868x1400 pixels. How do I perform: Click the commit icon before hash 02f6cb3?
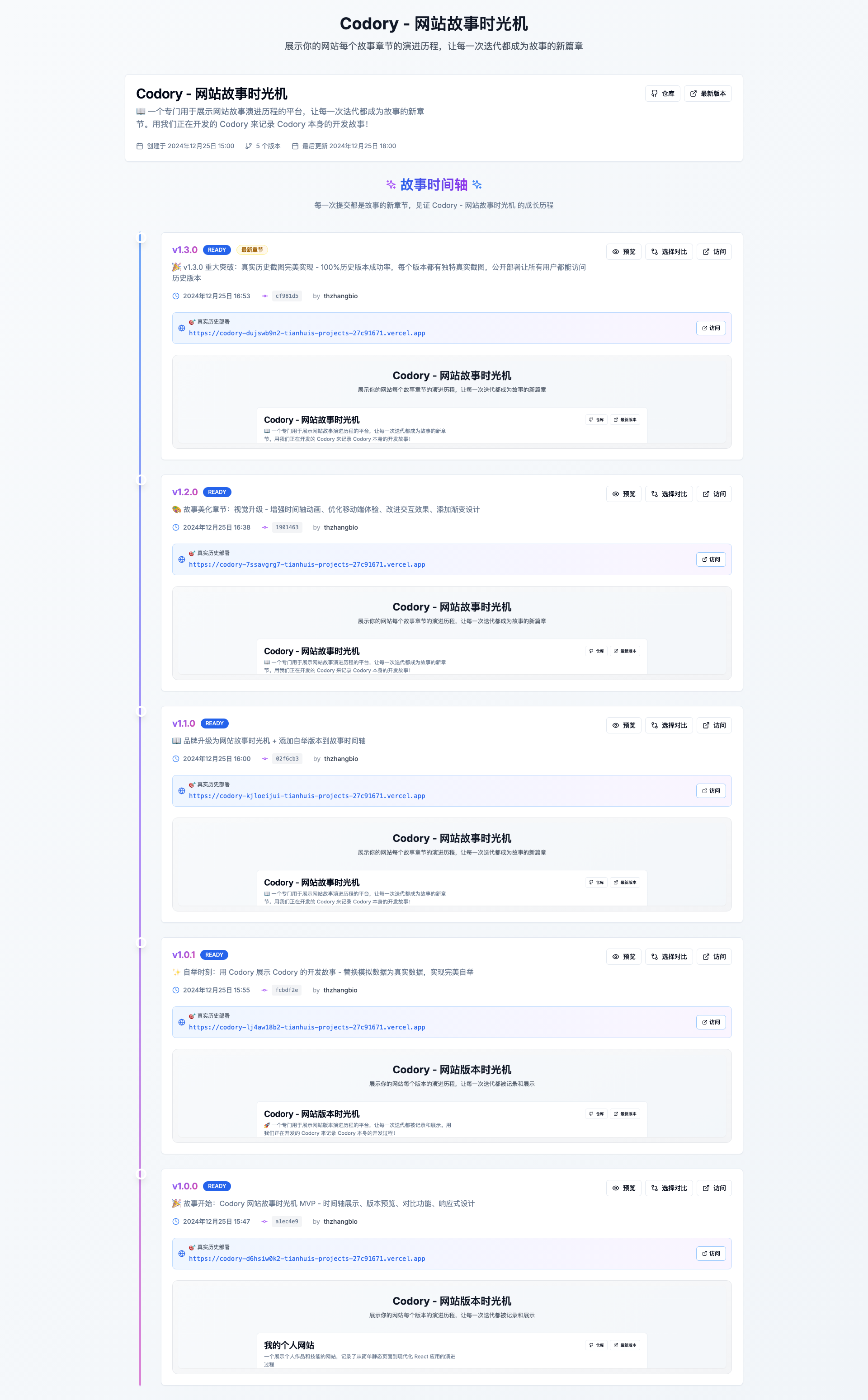click(x=264, y=759)
